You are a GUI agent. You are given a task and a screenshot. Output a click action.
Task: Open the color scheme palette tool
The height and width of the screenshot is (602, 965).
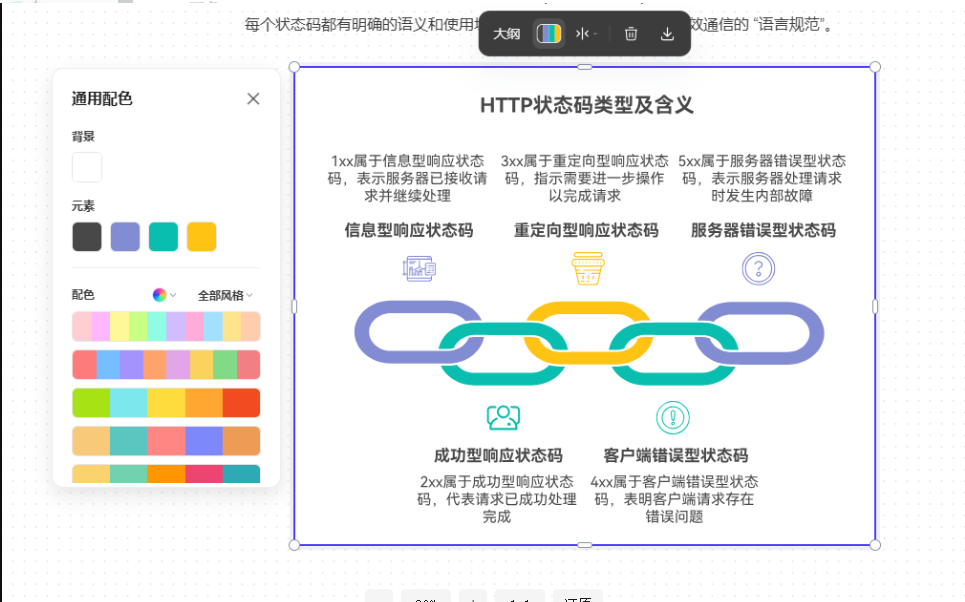tap(549, 34)
